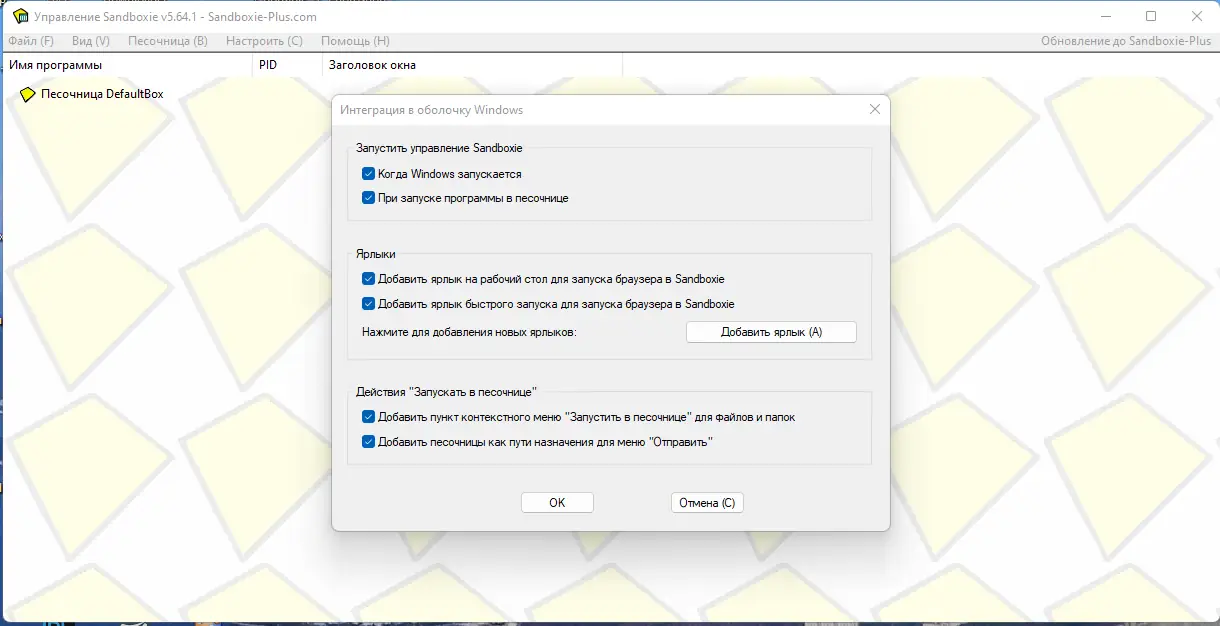Image resolution: width=1220 pixels, height=626 pixels.
Task: Uncheck context menu "Запустить в песочнице" option
Action: coord(369,416)
